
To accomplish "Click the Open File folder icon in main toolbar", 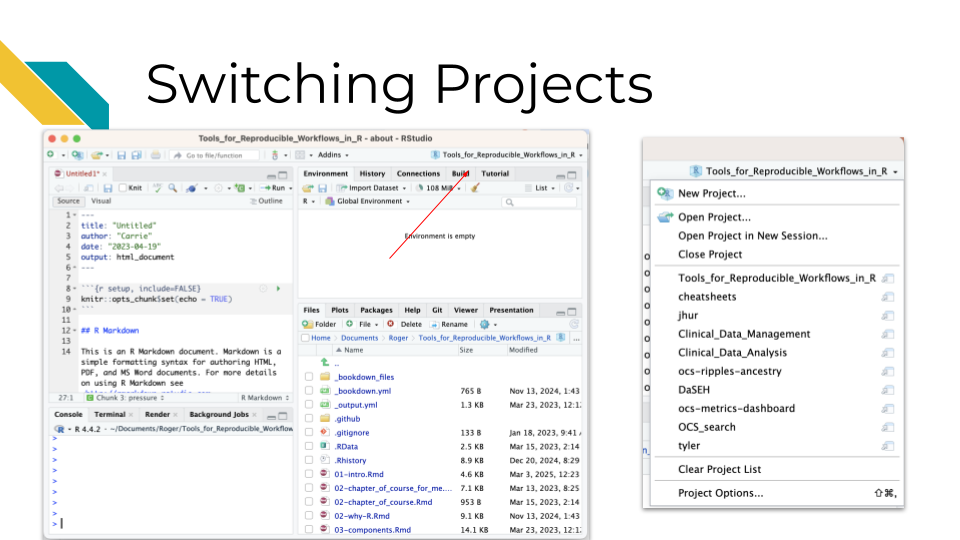I will click(97, 155).
